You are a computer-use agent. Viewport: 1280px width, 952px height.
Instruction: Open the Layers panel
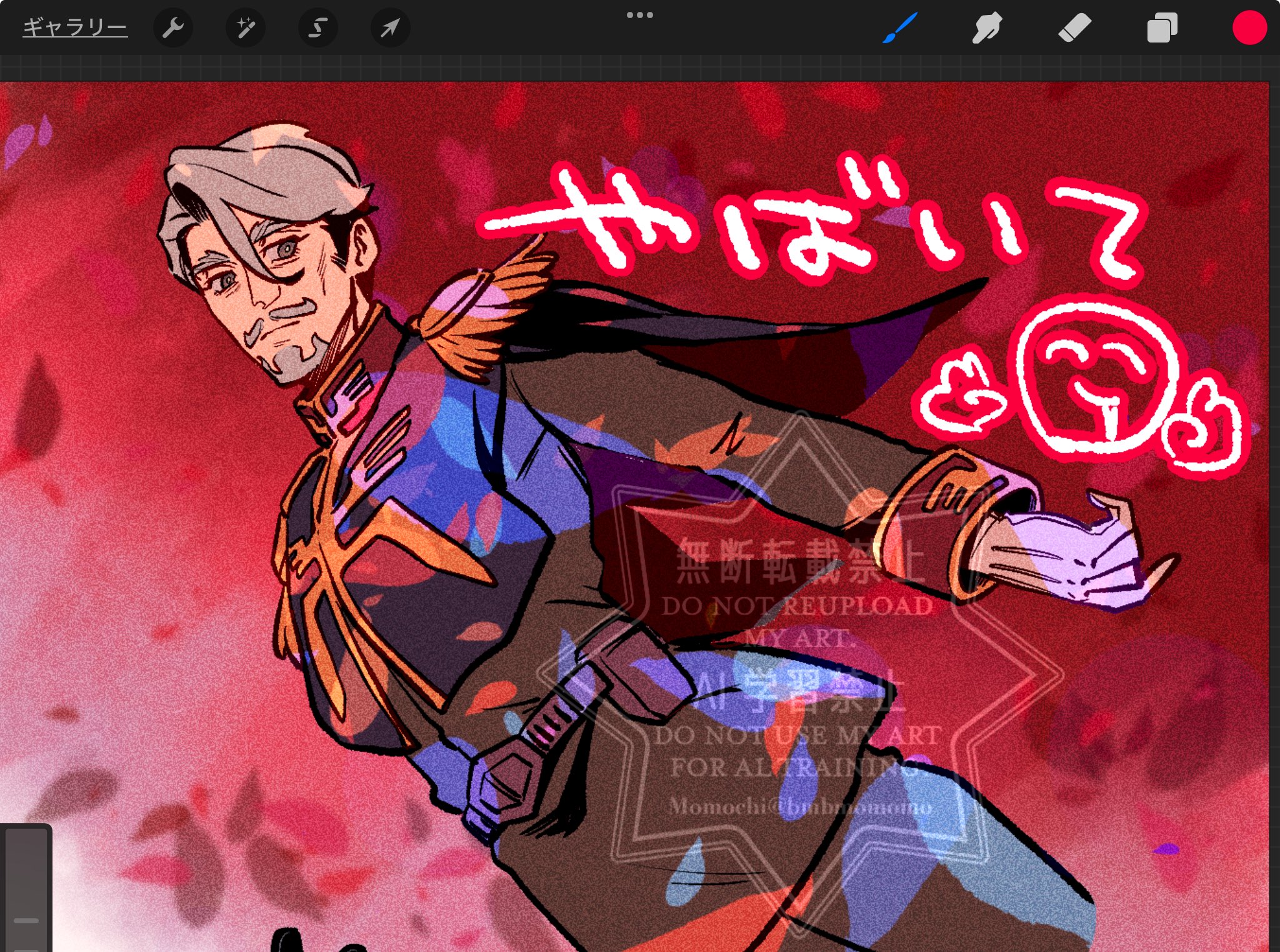1162,28
